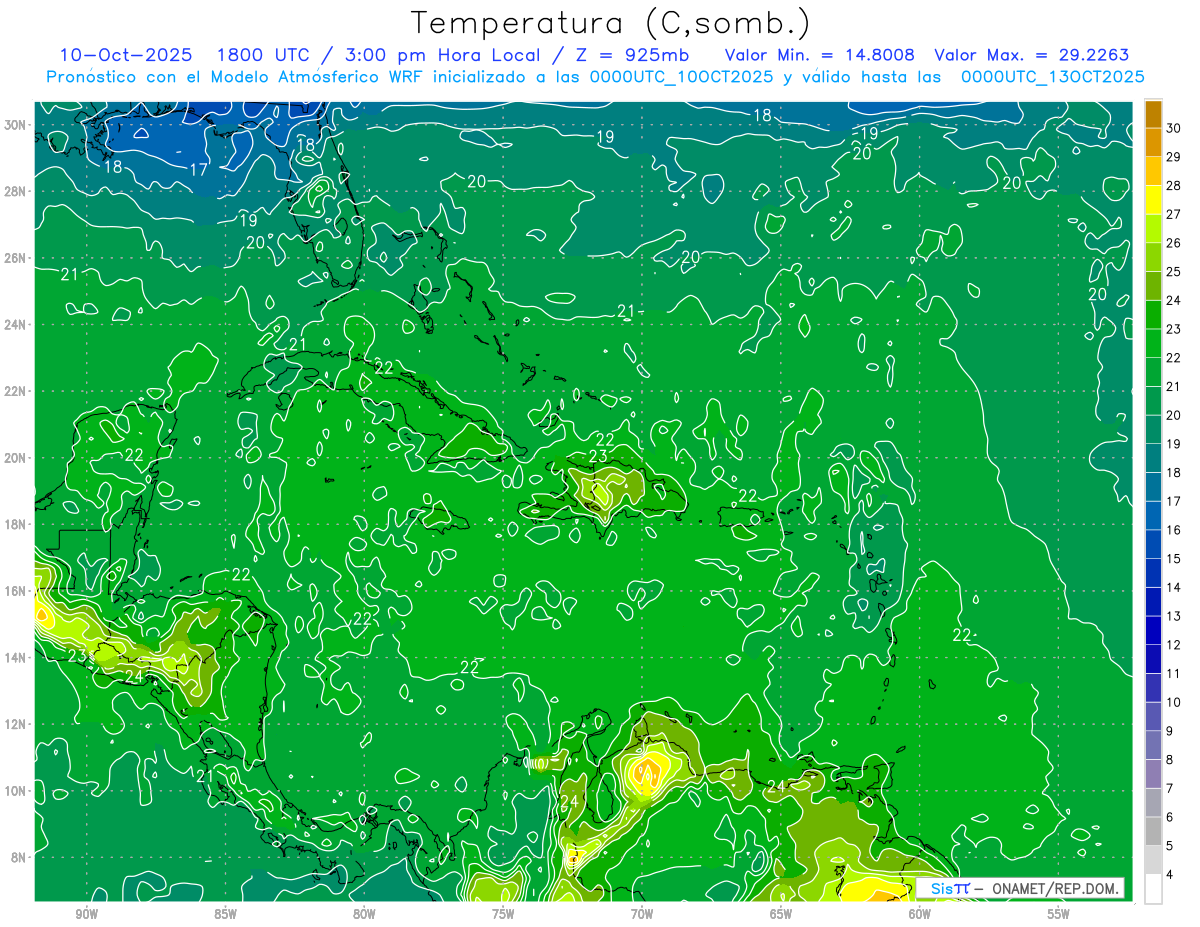Click the yellow 27 degree legend swatch

[x=1153, y=201]
